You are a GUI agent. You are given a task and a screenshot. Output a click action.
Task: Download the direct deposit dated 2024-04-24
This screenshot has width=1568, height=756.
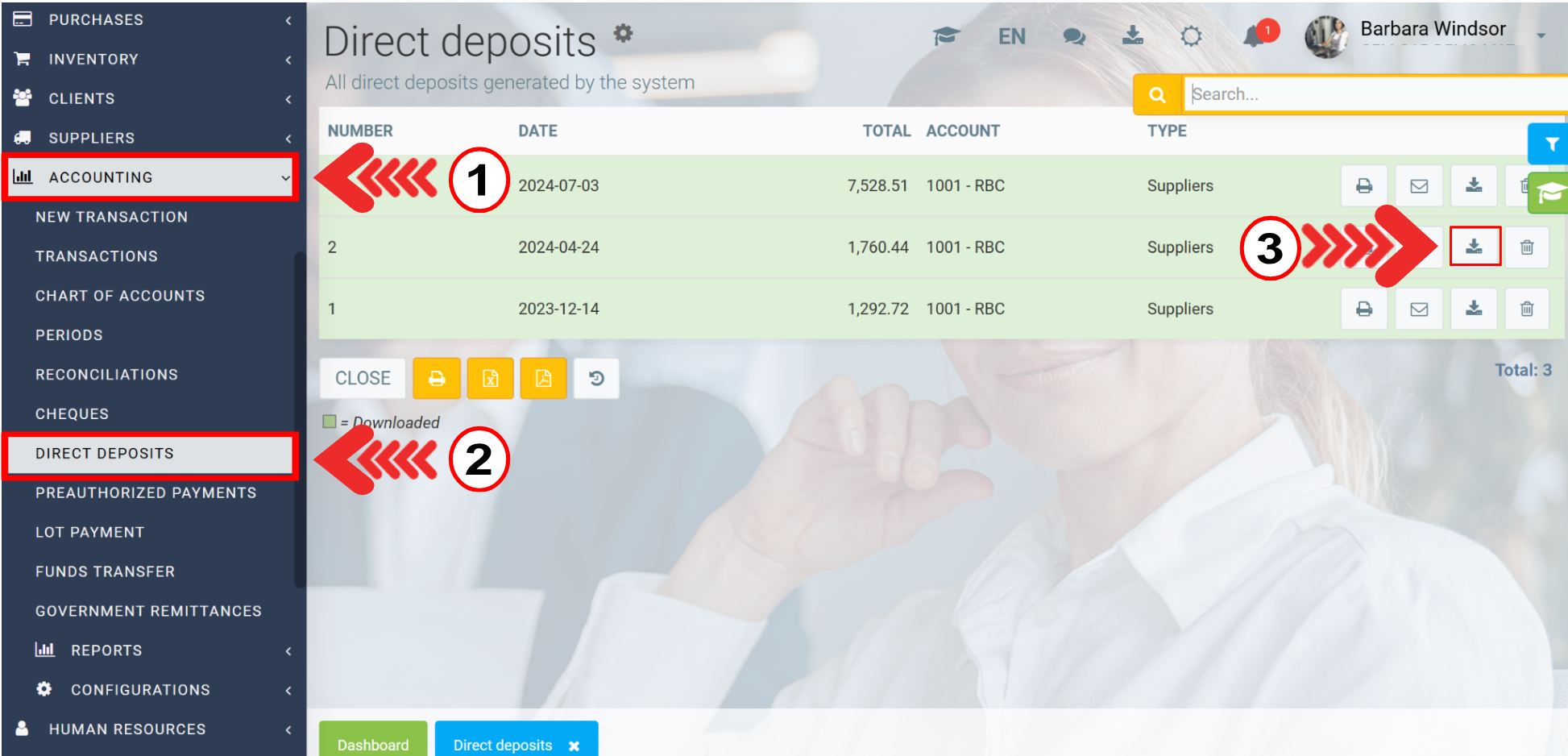(x=1474, y=247)
